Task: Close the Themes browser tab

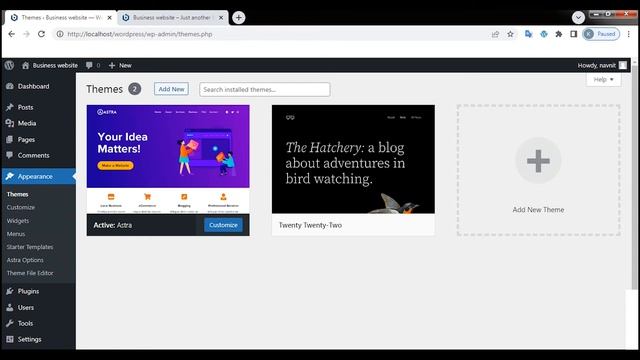Action: coord(109,18)
